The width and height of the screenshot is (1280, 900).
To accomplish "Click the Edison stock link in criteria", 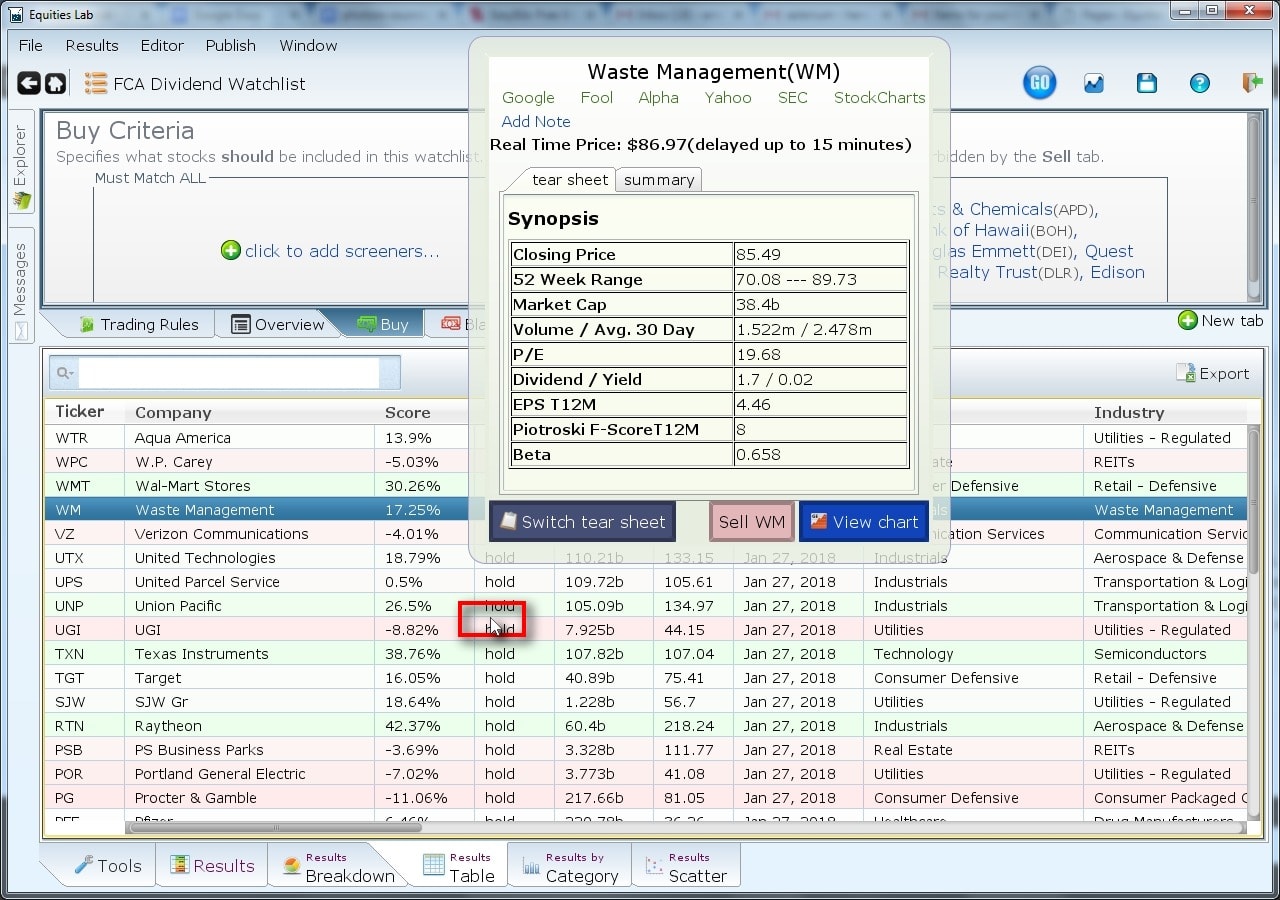I will (1117, 272).
